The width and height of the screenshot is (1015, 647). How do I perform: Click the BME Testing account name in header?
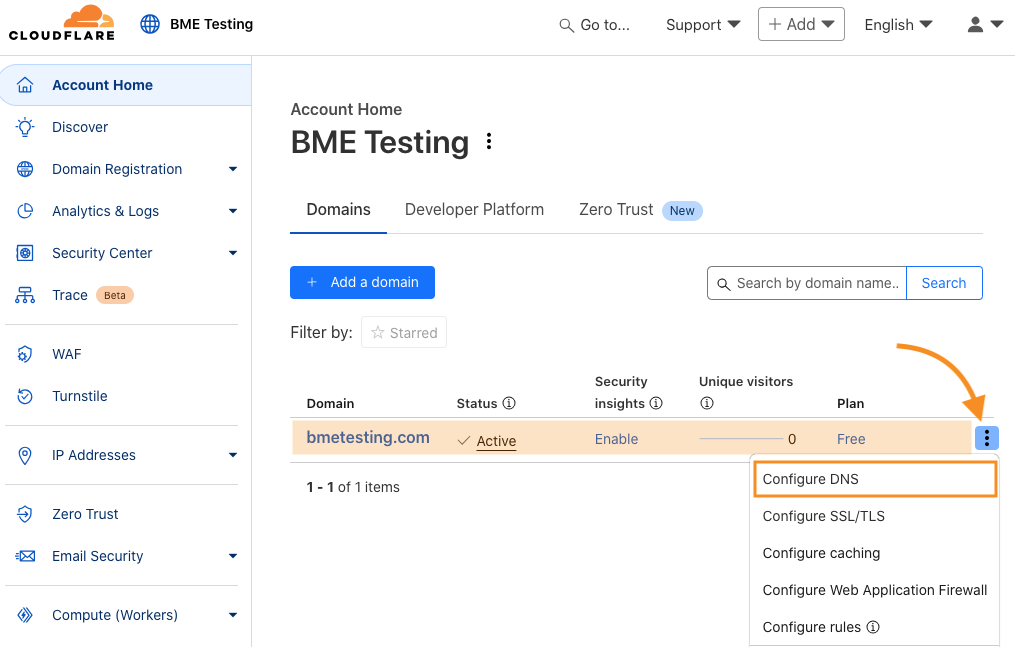[x=212, y=24]
